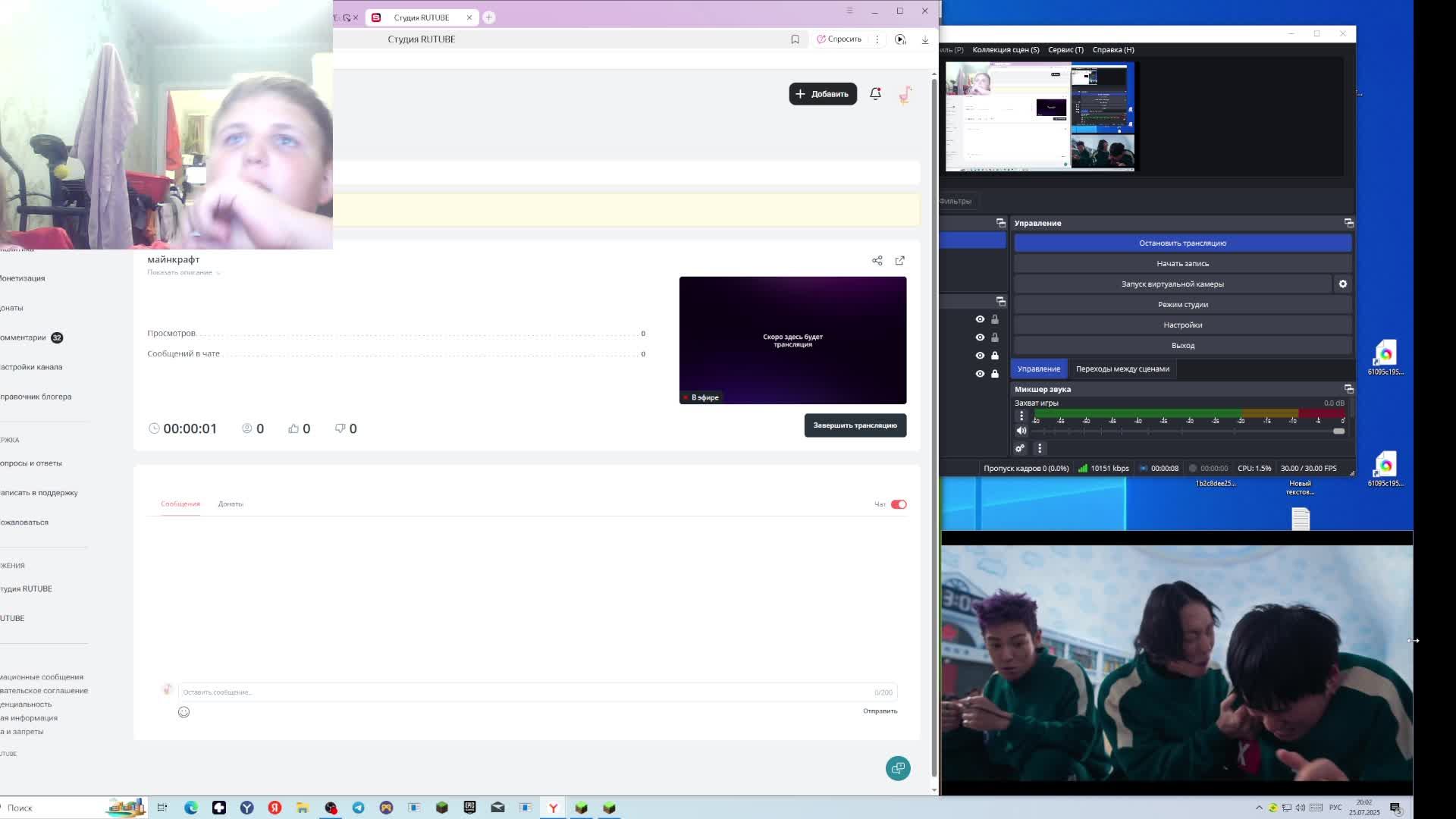The width and height of the screenshot is (1456, 819).
Task: Click the Захват игры volume slider handle
Action: (x=1338, y=431)
